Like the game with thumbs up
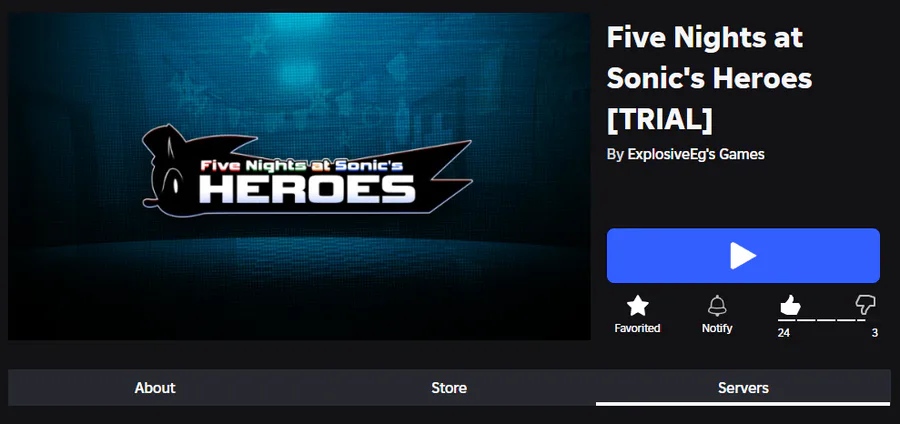 (790, 305)
